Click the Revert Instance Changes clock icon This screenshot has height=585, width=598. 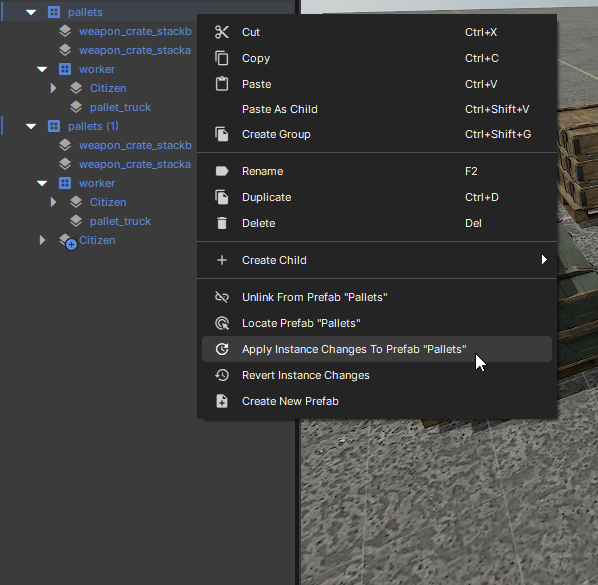[222, 375]
